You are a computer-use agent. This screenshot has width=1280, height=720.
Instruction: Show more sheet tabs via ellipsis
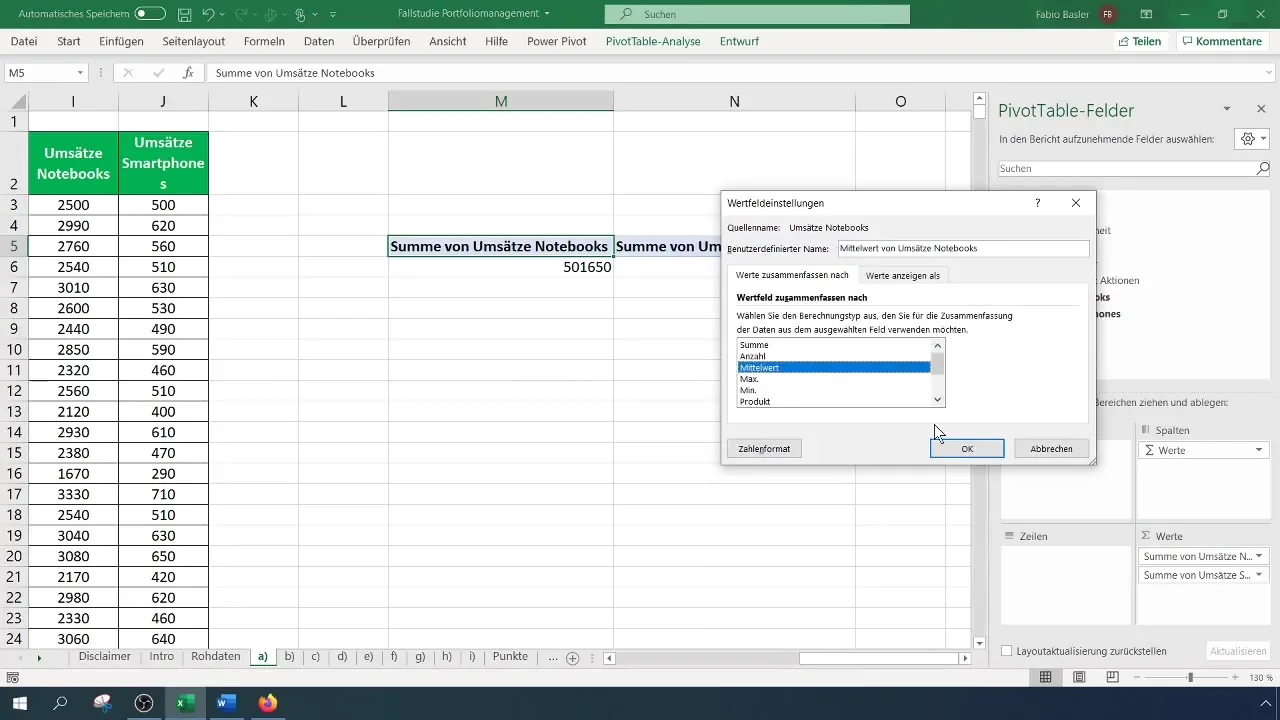pyautogui.click(x=553, y=657)
